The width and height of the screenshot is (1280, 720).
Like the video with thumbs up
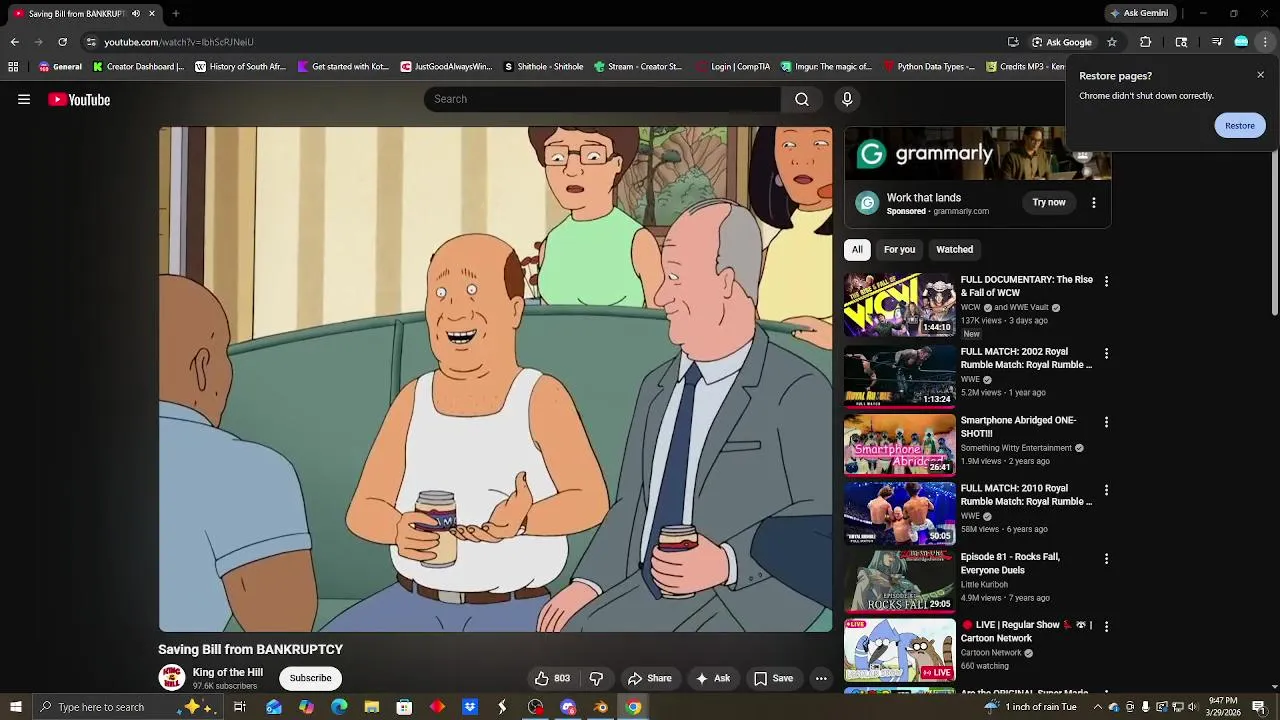[552, 678]
